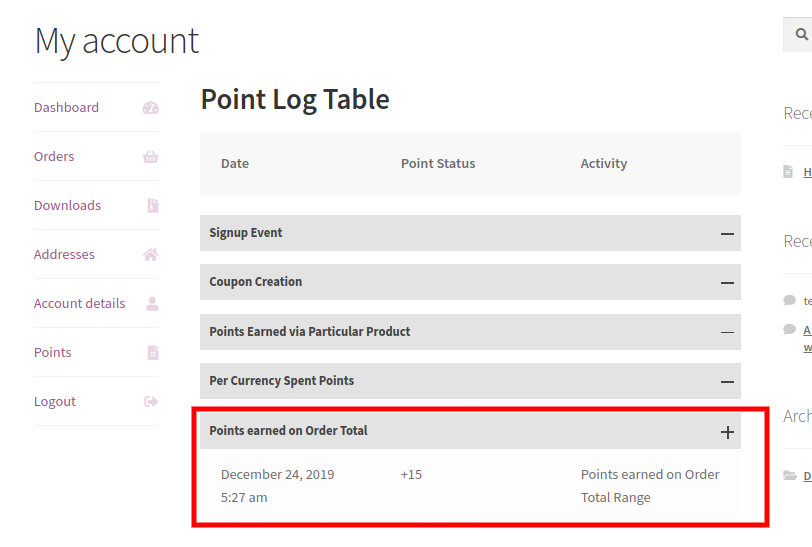Toggle Per Currency Spent Points minus icon
This screenshot has height=547, width=812.
tap(727, 382)
